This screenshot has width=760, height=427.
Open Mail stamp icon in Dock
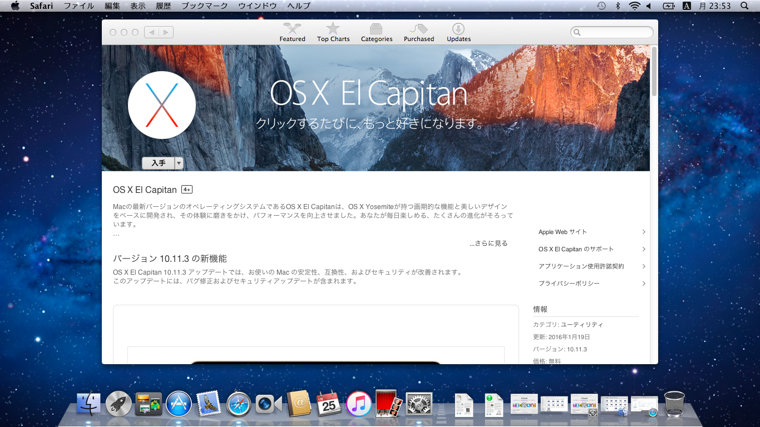pyautogui.click(x=208, y=404)
